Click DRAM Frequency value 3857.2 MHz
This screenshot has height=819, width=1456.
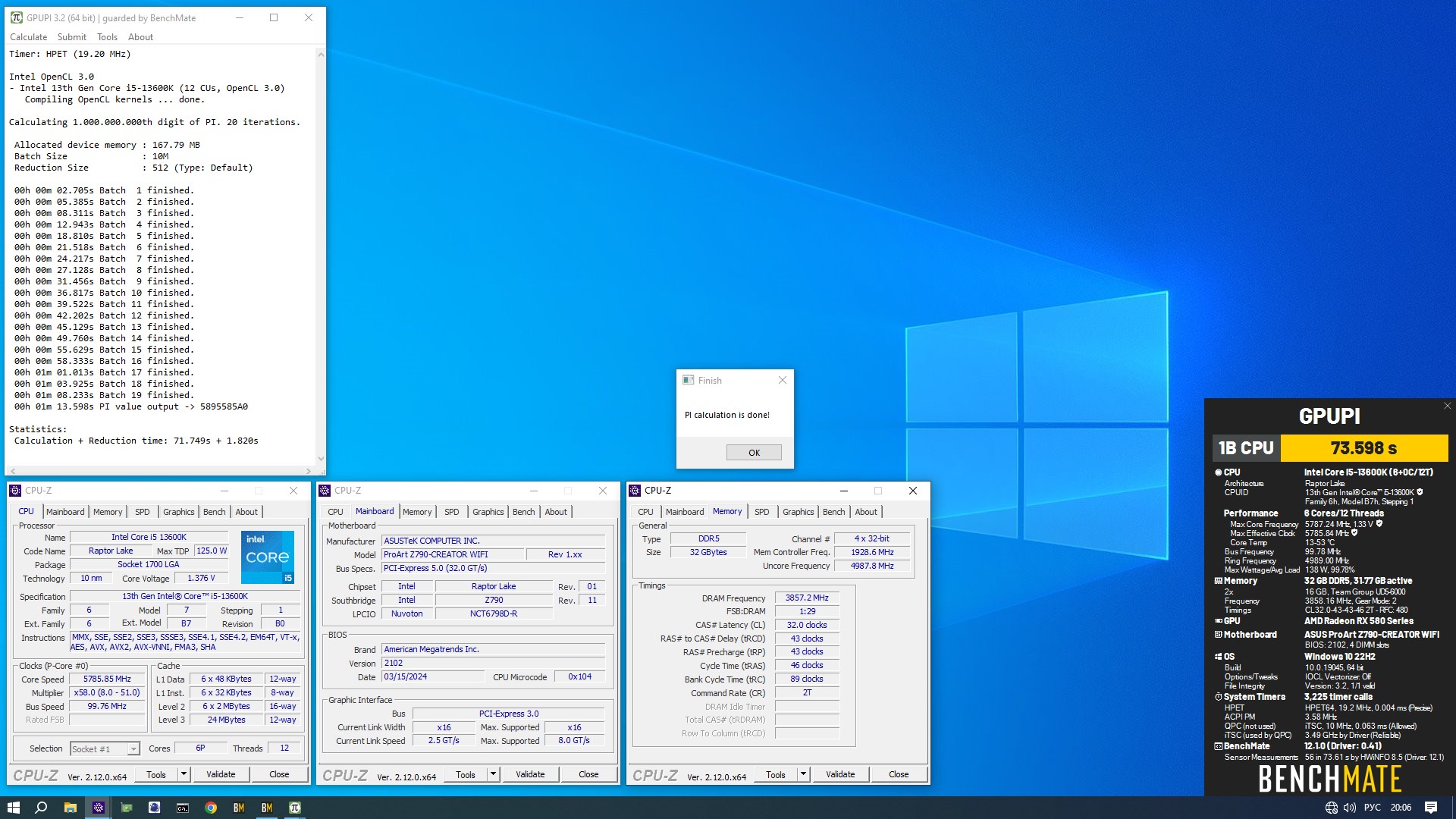coord(807,598)
